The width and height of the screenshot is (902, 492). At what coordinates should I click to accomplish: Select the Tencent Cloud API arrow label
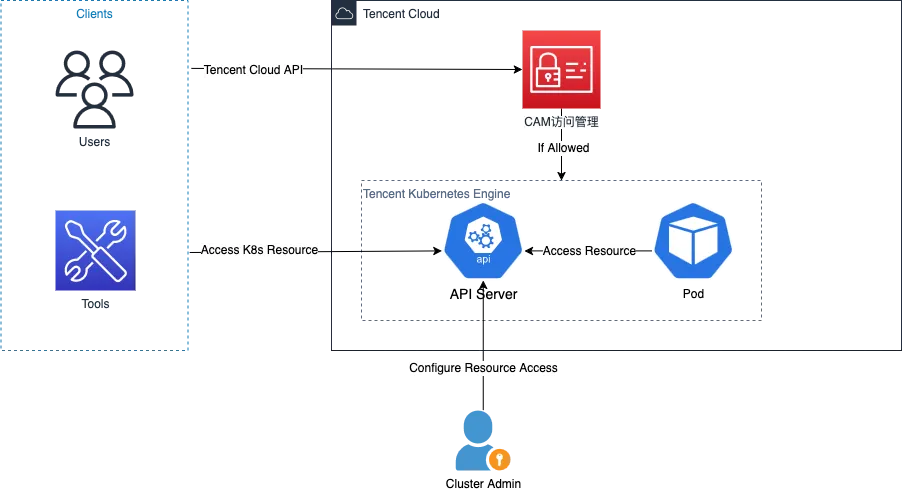253,70
